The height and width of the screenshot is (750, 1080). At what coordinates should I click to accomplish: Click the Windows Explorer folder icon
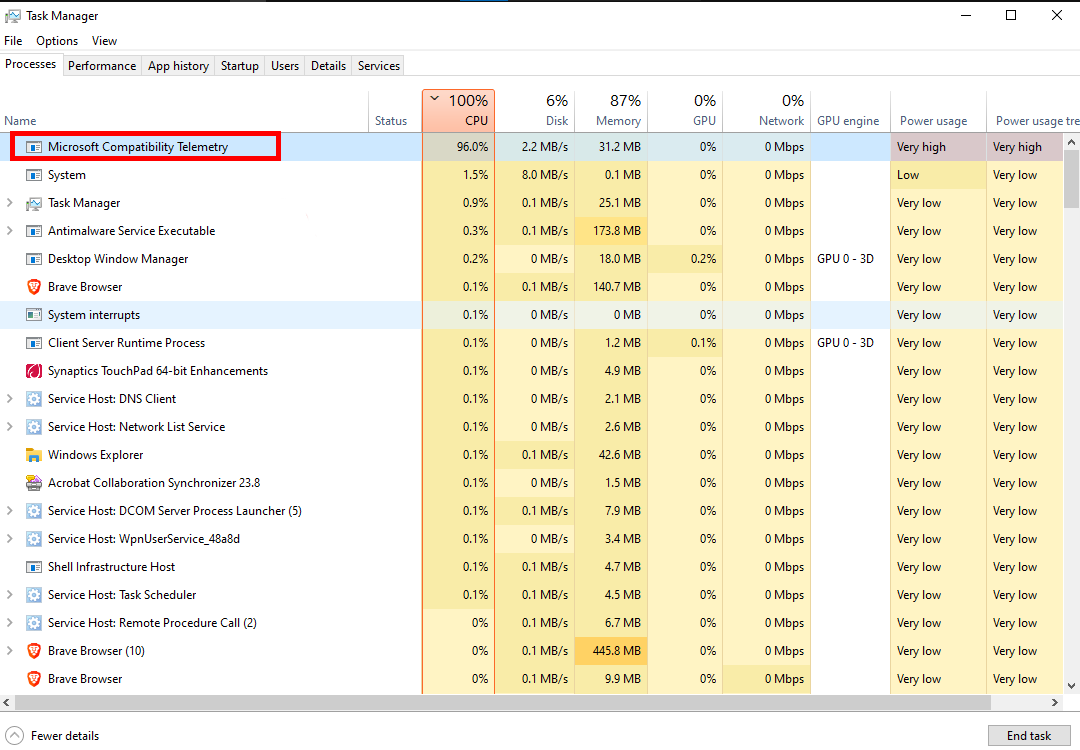34,455
